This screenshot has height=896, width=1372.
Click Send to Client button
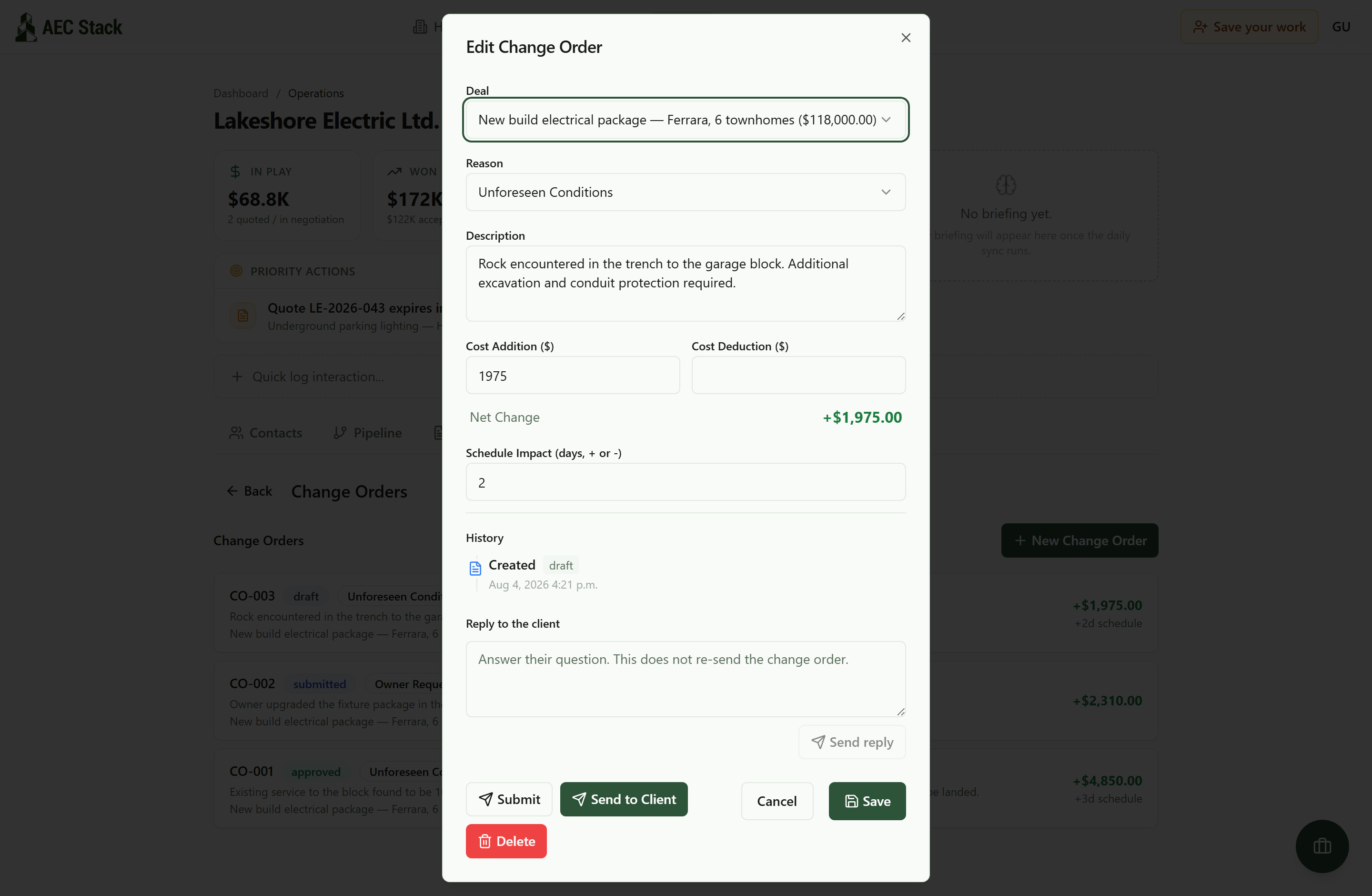coord(623,799)
